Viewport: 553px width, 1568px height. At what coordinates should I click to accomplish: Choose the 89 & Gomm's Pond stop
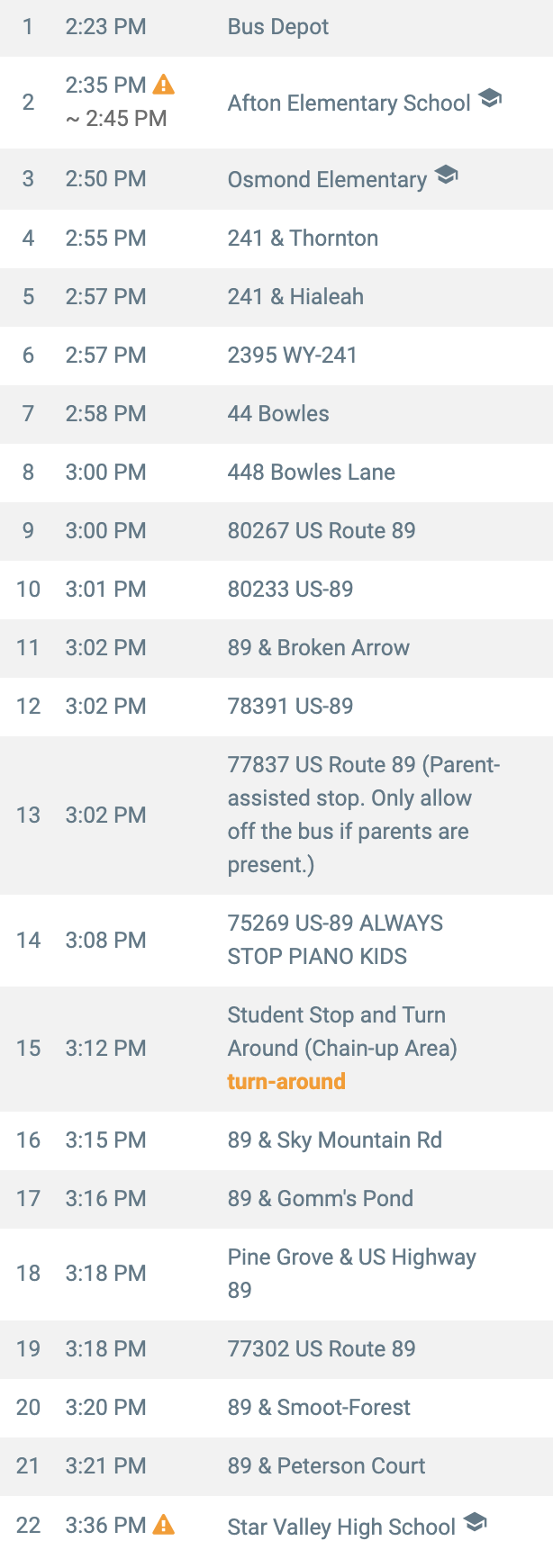[320, 1199]
